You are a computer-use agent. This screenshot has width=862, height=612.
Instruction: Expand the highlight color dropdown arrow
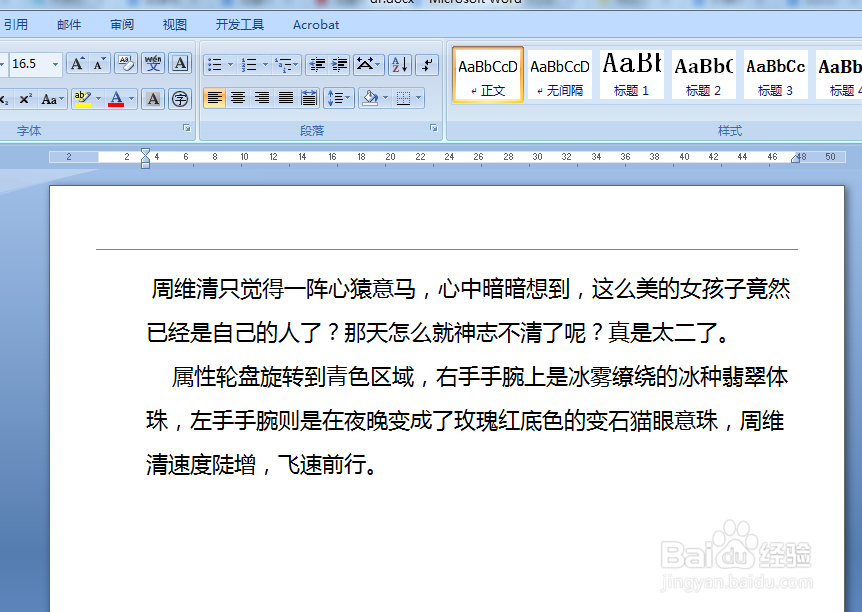tap(98, 99)
